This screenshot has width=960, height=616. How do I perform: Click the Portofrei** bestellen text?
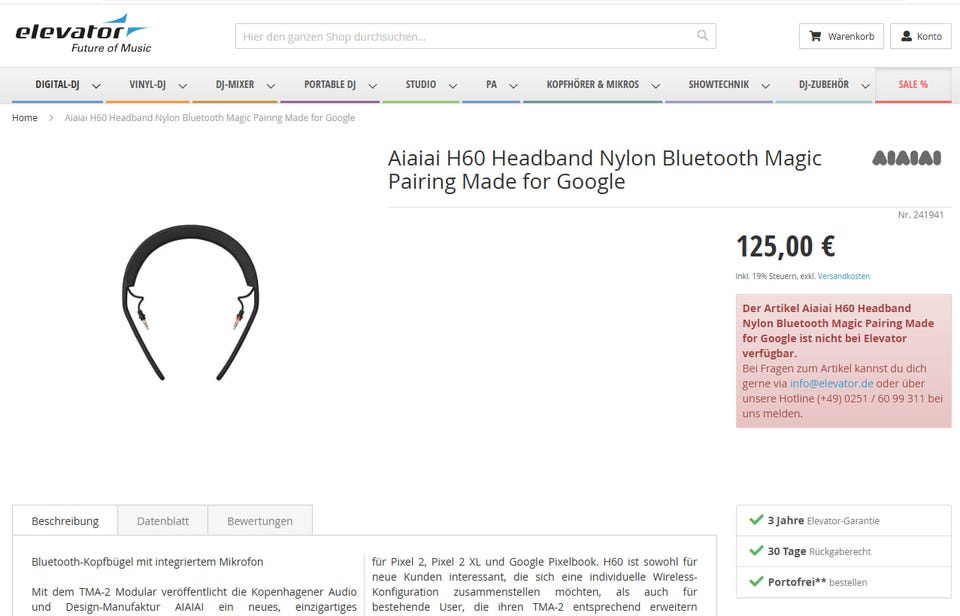[x=817, y=582]
